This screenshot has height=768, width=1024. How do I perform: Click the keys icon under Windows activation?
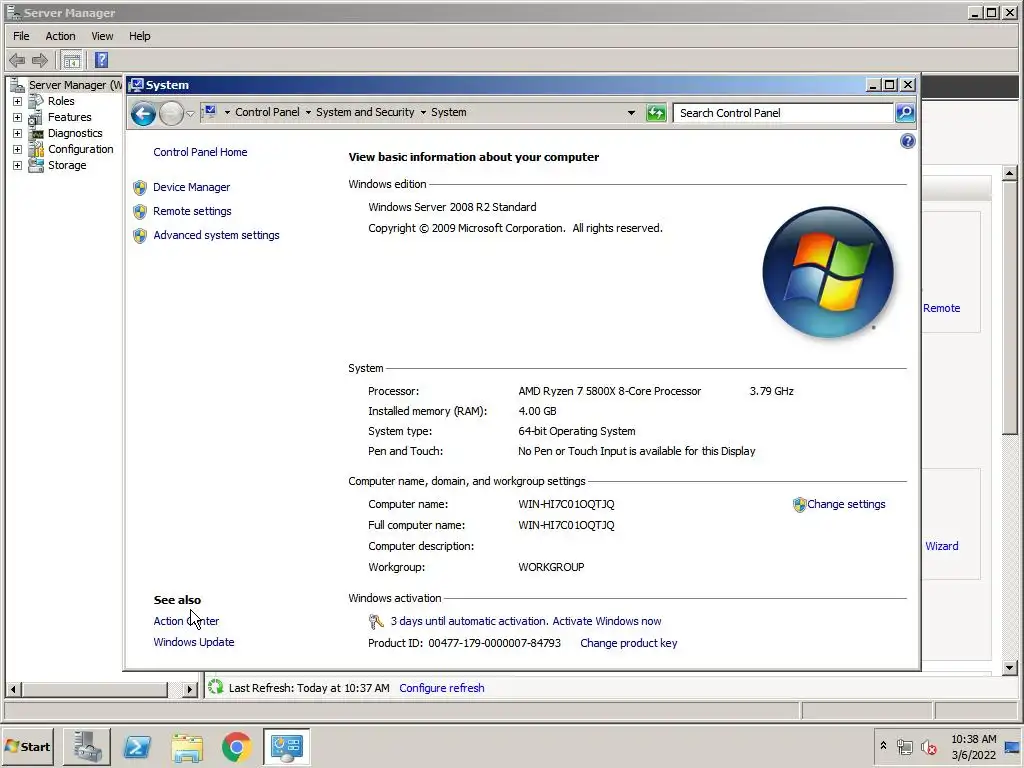pos(376,622)
